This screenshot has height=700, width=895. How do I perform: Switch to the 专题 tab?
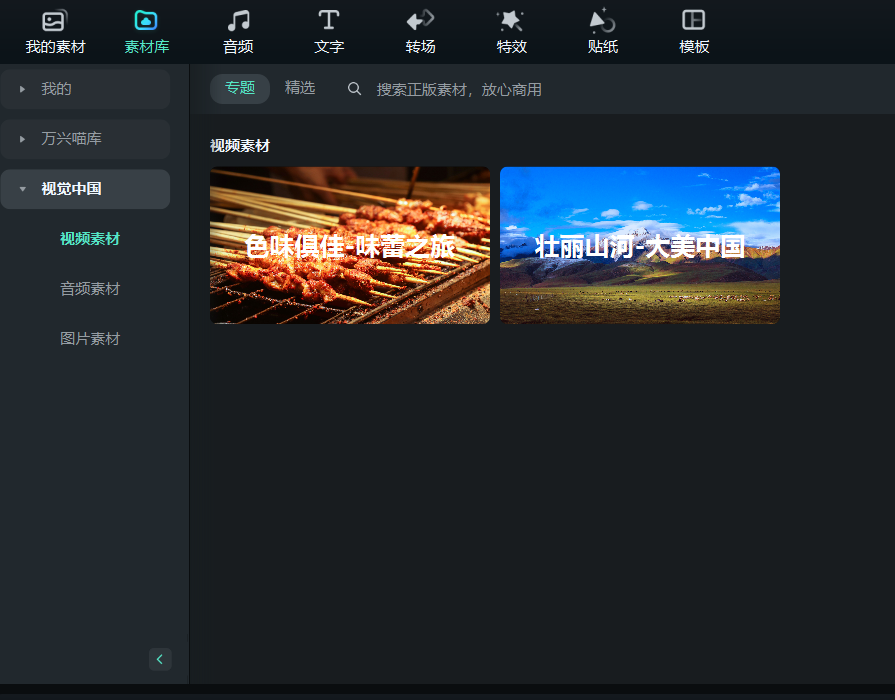[240, 88]
